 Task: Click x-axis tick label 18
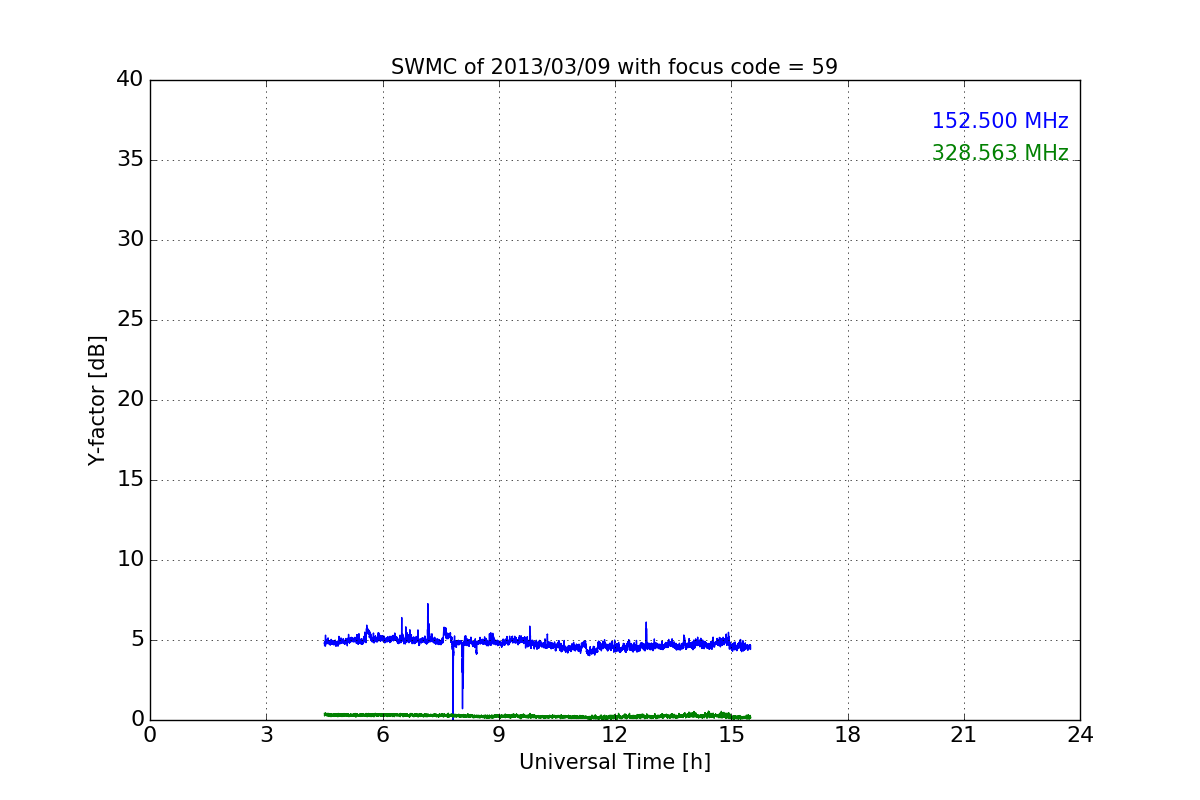coord(848,735)
